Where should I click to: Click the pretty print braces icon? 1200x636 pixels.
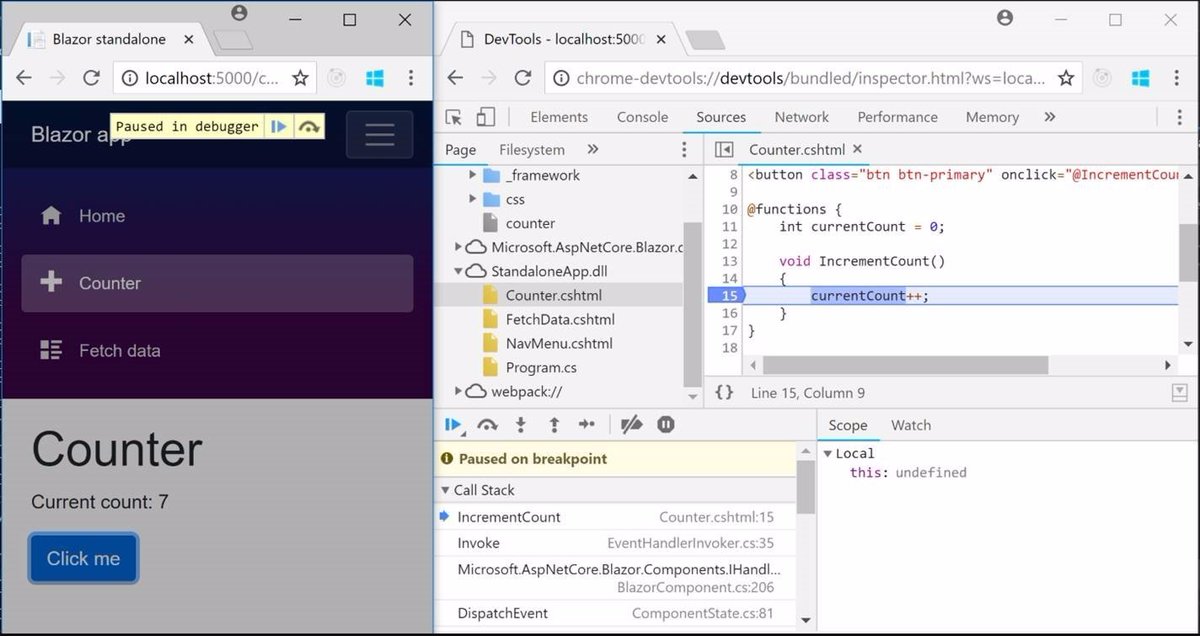[x=725, y=393]
